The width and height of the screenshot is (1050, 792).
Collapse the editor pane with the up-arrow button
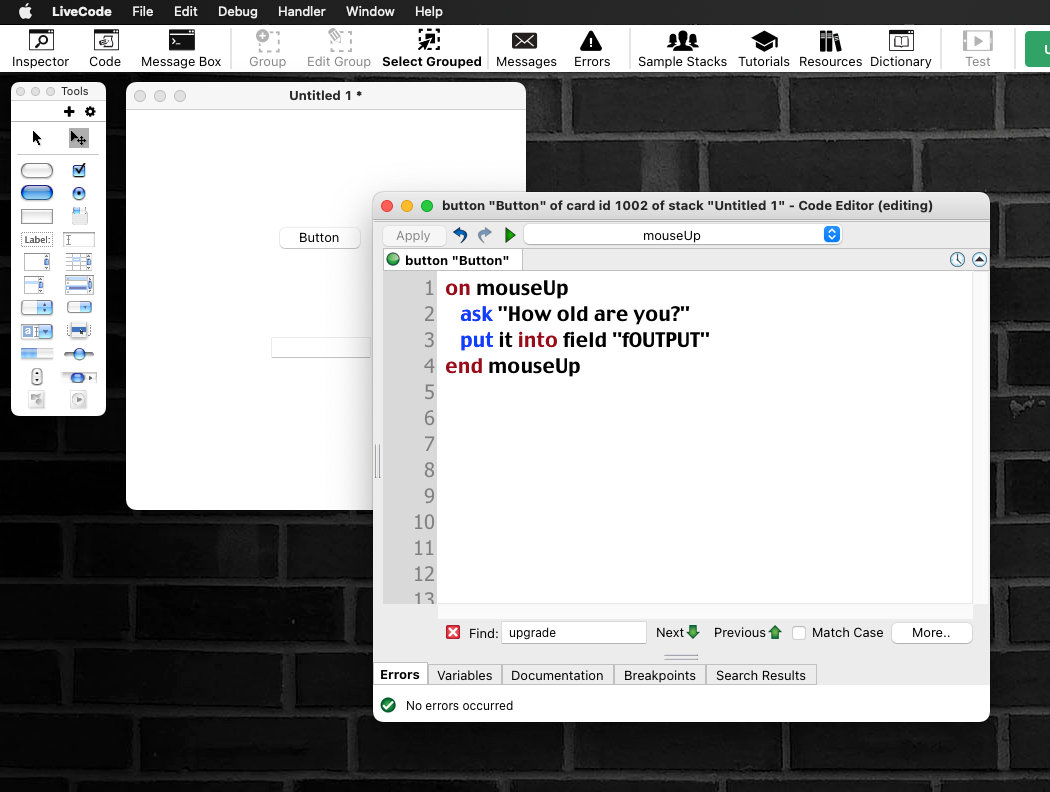[x=979, y=260]
